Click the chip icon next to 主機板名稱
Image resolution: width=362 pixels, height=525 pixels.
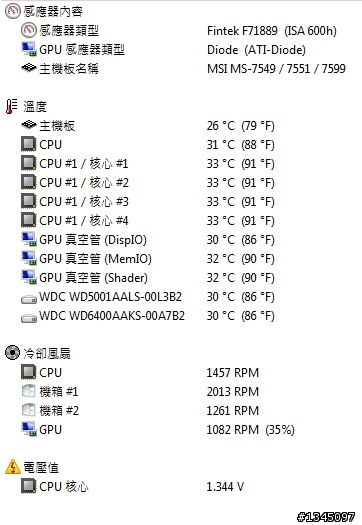click(29, 68)
